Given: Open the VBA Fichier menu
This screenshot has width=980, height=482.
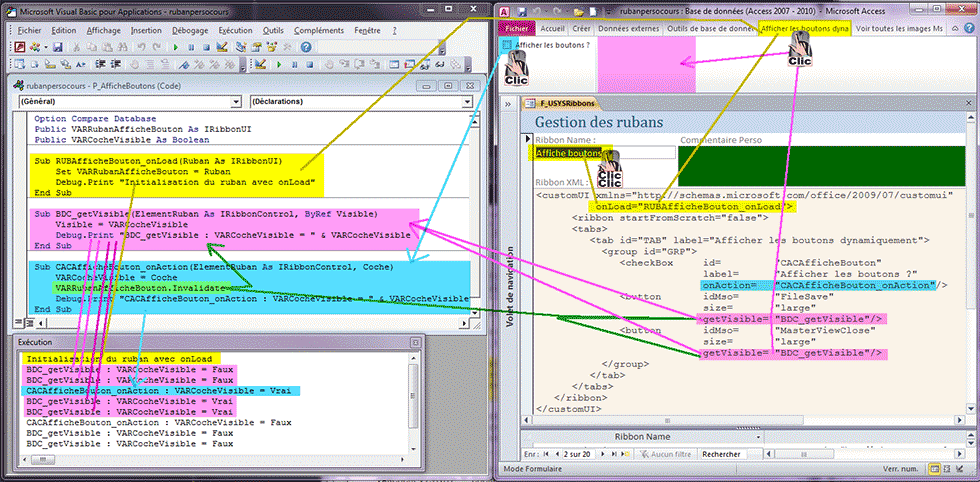Looking at the screenshot, I should point(28,30).
